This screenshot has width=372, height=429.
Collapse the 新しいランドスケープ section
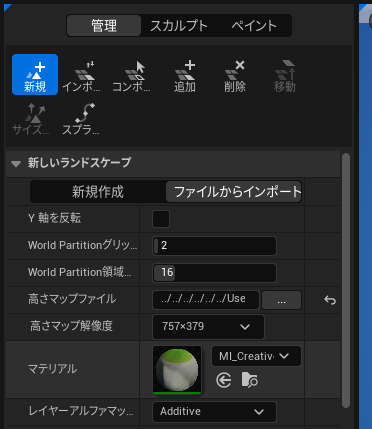[16, 164]
